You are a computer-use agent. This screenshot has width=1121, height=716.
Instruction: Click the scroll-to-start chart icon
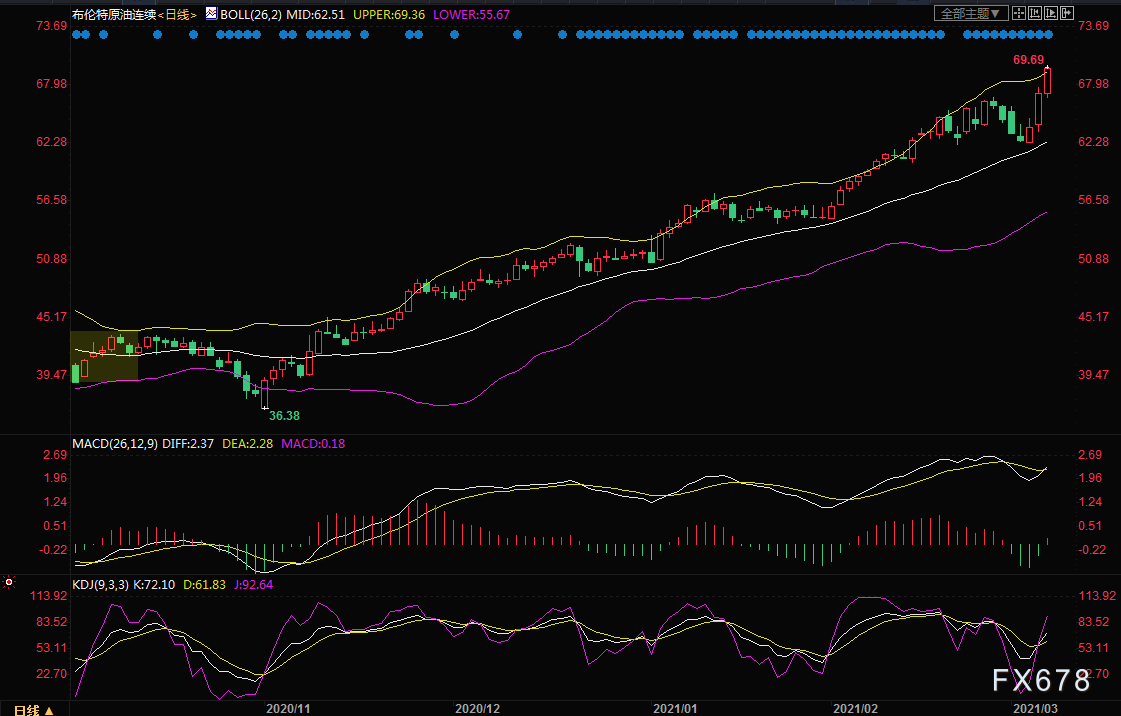tap(1033, 14)
